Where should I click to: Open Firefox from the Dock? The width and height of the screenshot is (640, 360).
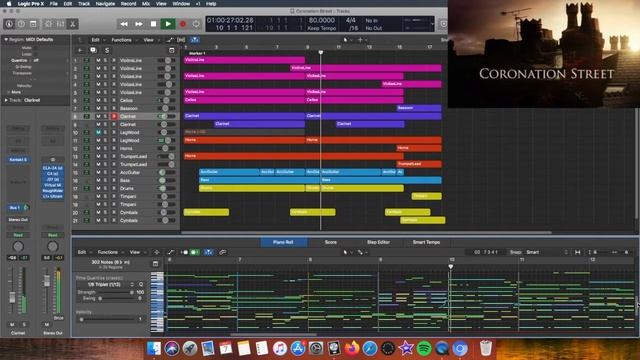click(x=351, y=349)
